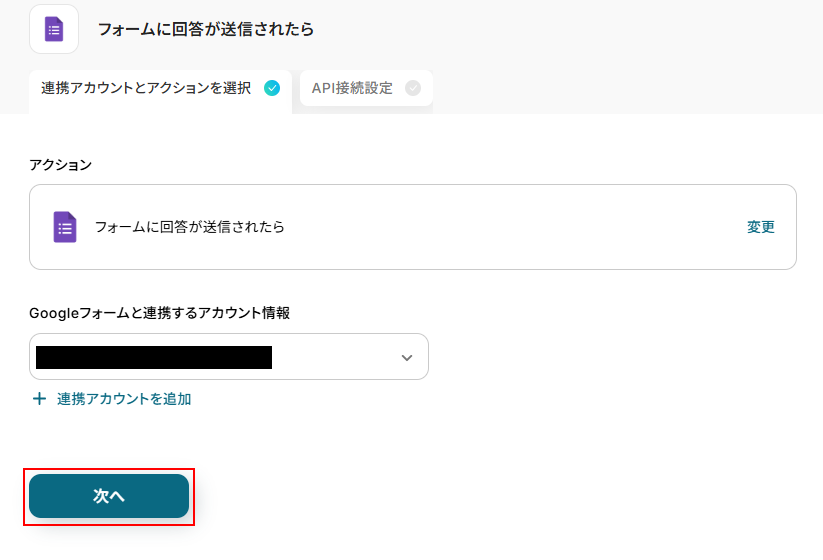Click the plus icon beside 連携アカウントを追加
823x560 pixels.
(x=39, y=399)
